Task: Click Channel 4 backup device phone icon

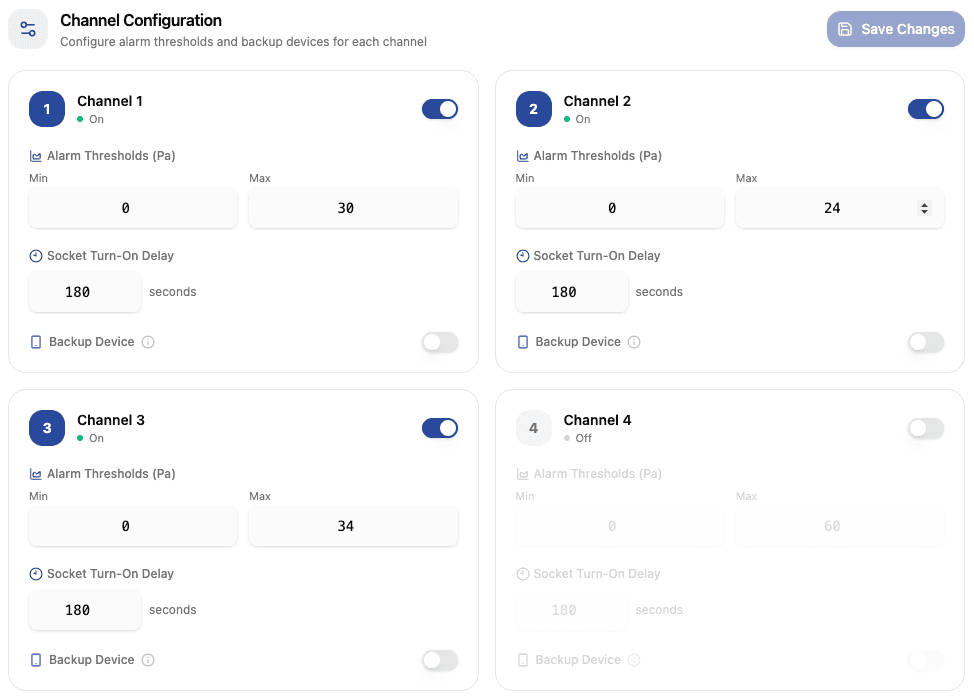Action: [523, 660]
